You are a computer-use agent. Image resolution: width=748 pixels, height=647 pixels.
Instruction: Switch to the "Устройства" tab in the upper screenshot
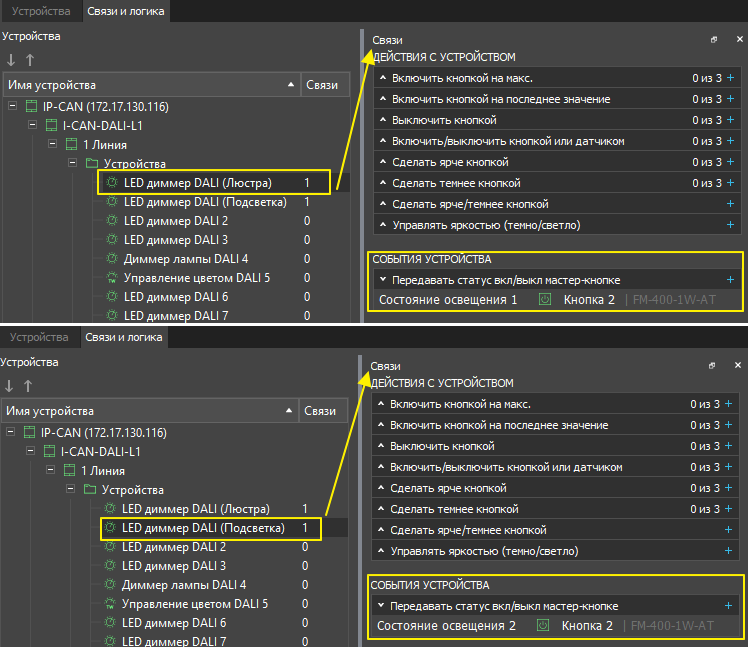[x=40, y=11]
